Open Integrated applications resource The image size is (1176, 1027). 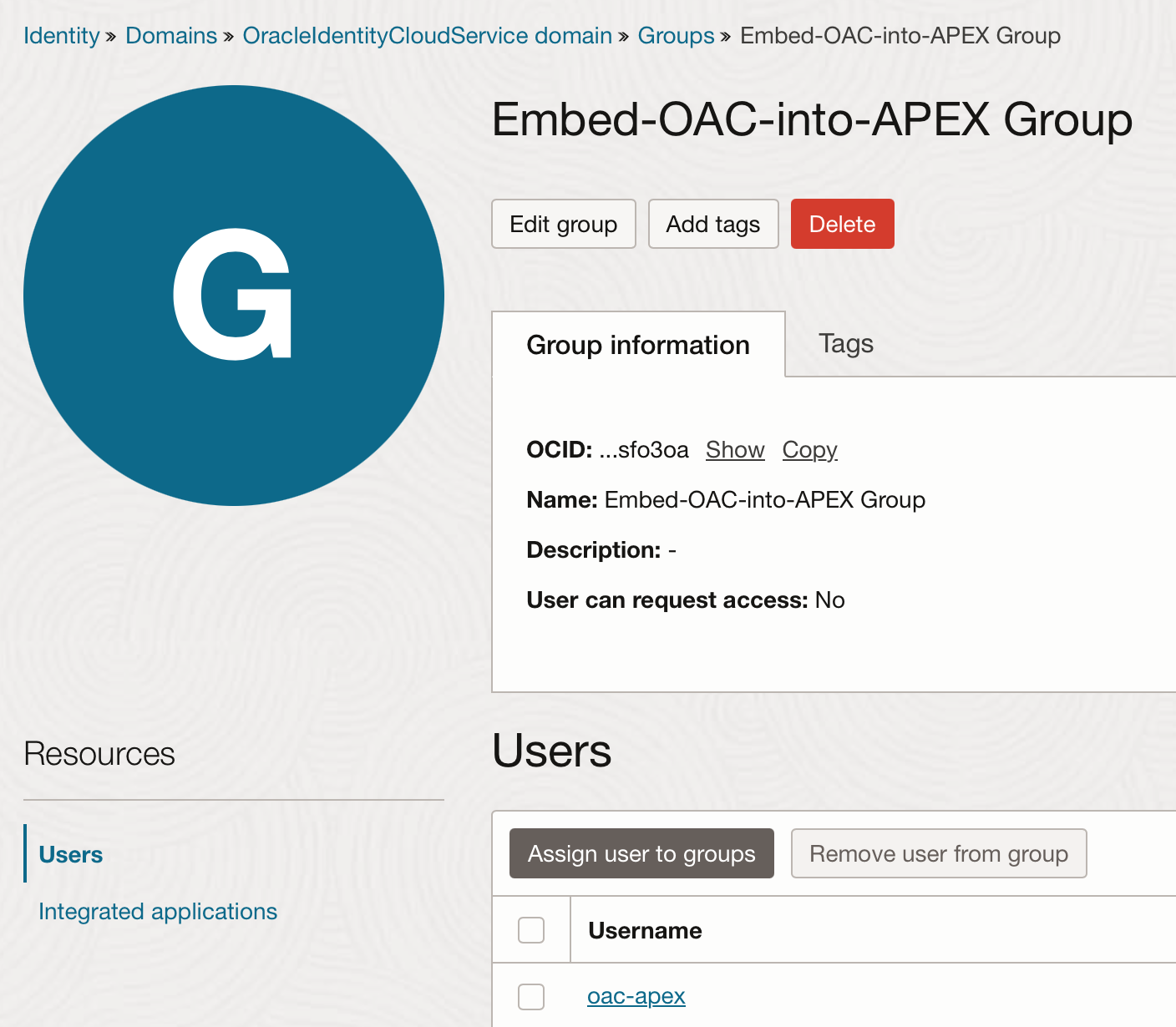pos(158,911)
